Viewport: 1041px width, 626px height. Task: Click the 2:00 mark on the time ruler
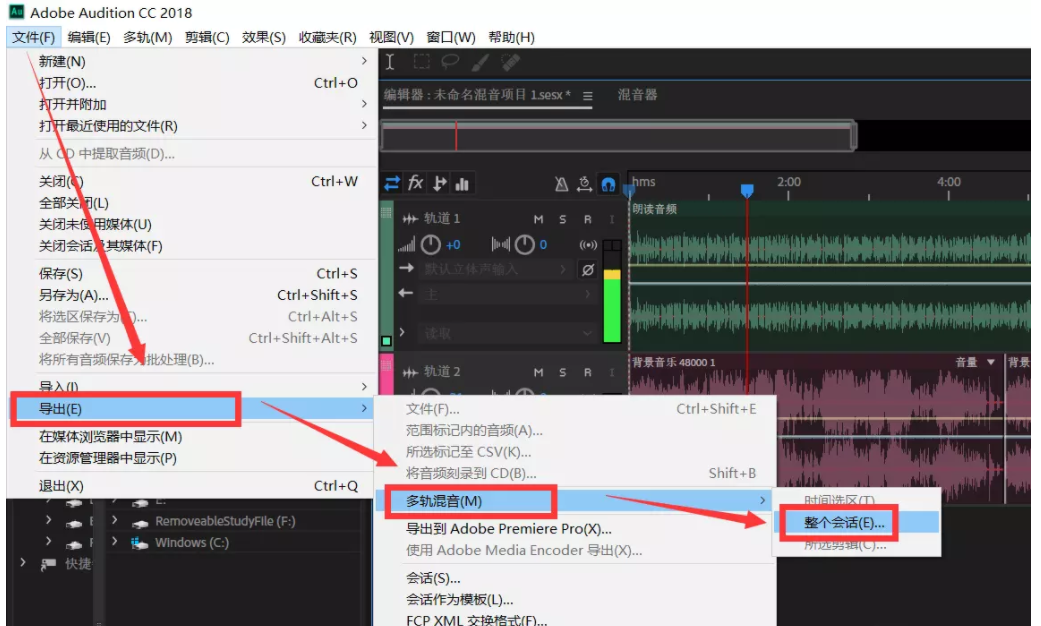coord(789,182)
